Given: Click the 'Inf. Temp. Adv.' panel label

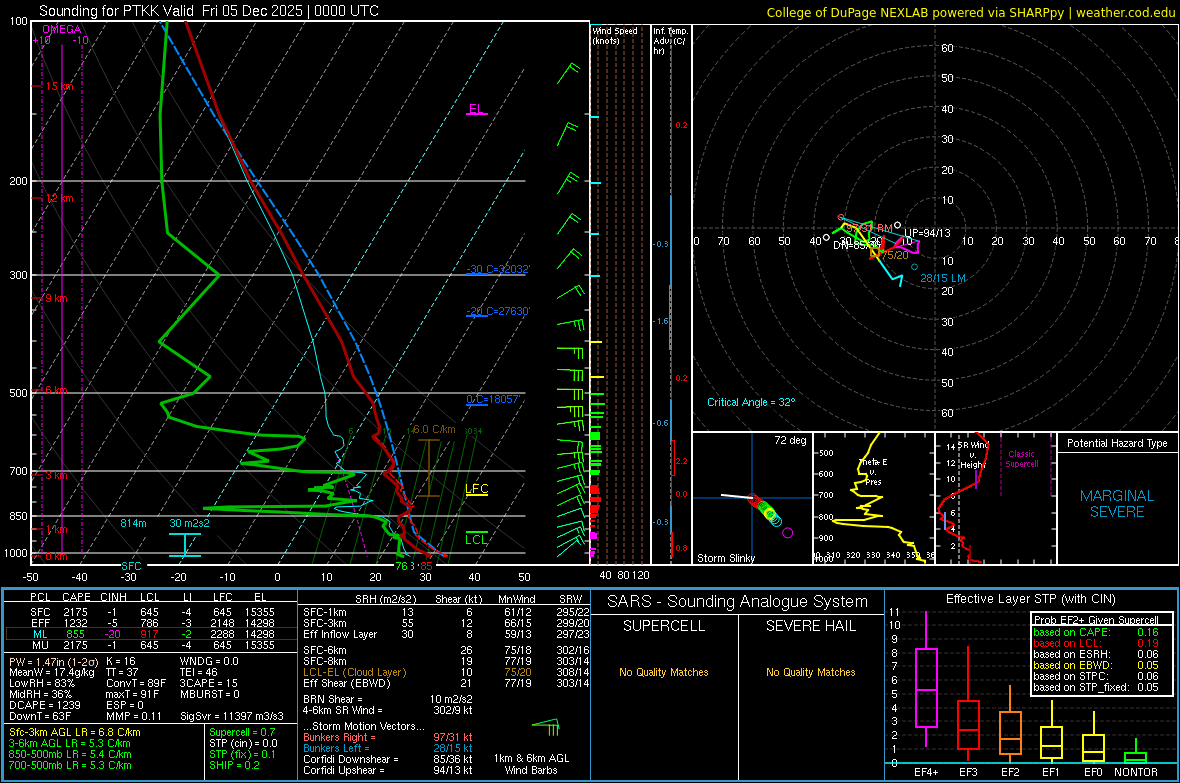Looking at the screenshot, I should [x=670, y=41].
